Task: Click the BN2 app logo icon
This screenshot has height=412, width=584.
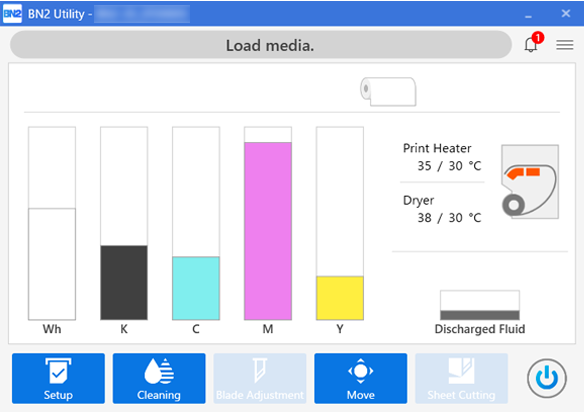Action: click(x=12, y=14)
